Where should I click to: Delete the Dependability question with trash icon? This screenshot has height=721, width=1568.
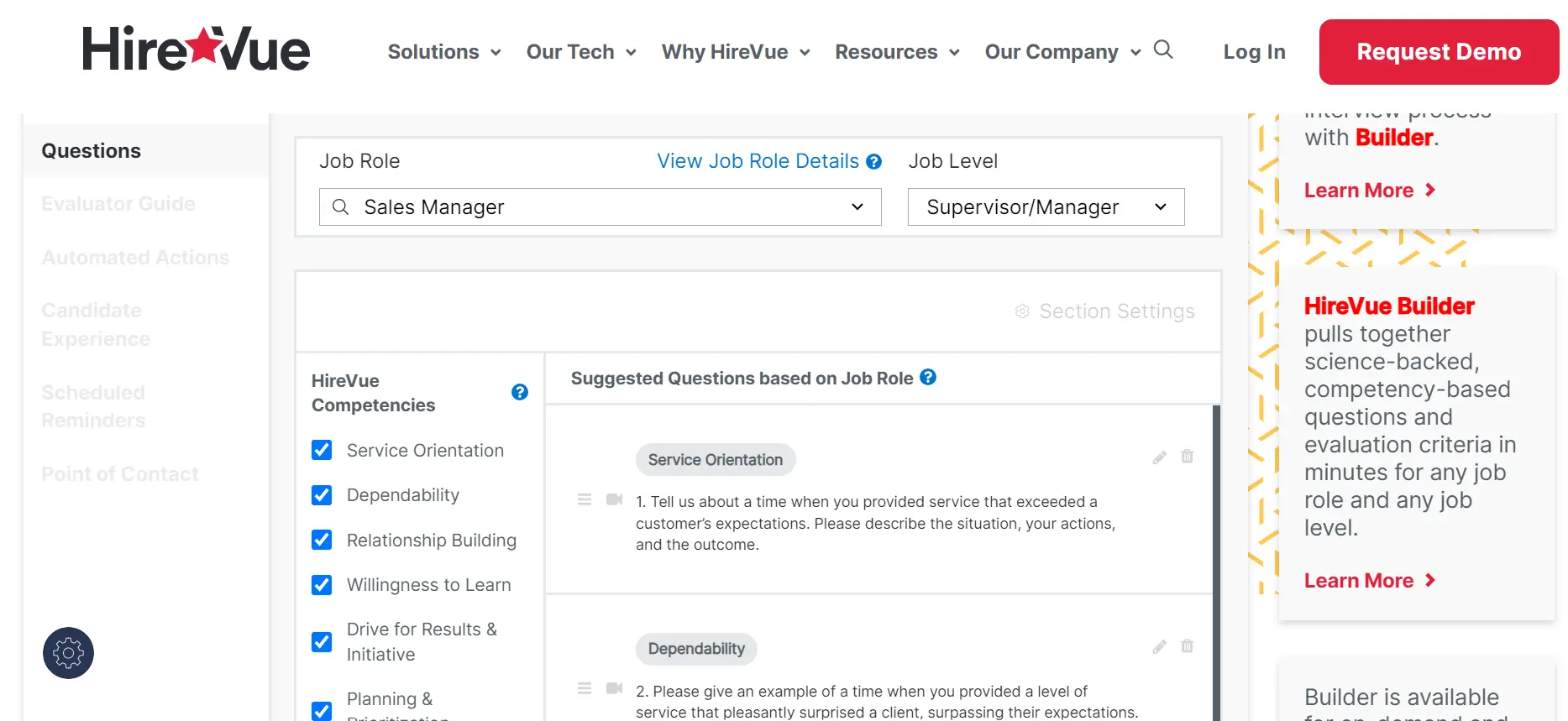(x=1187, y=646)
